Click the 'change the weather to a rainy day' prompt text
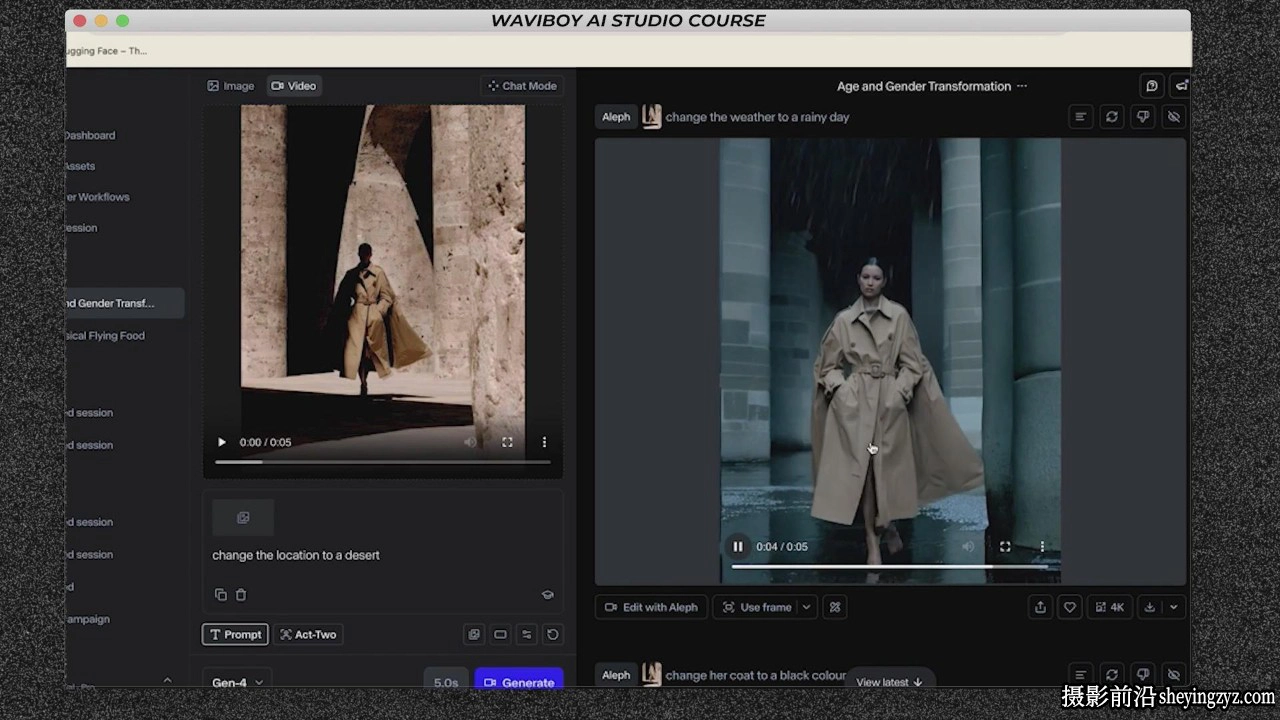Screen dimensions: 1280x720 coord(757,117)
